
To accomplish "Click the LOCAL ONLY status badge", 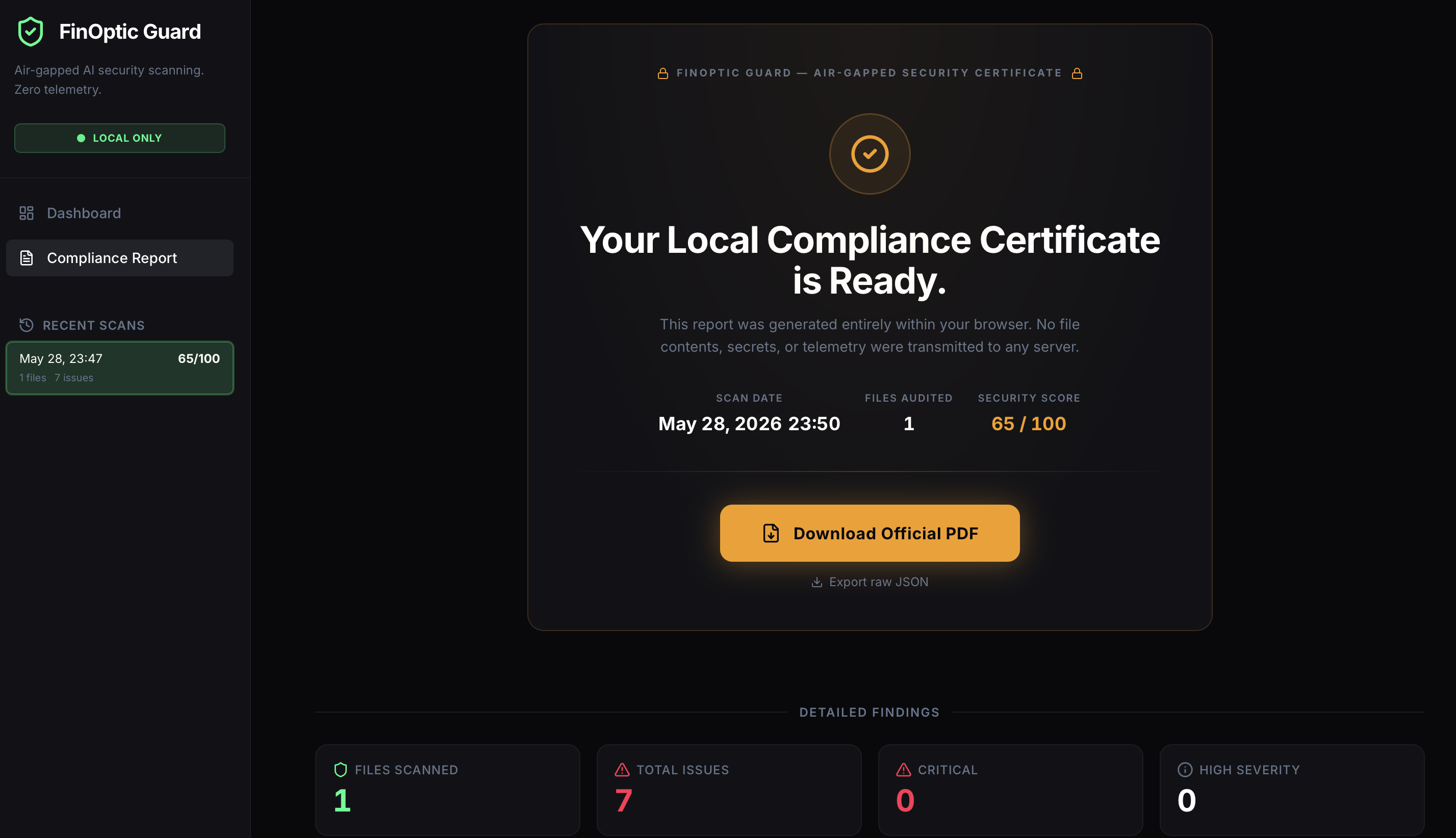I will click(120, 138).
